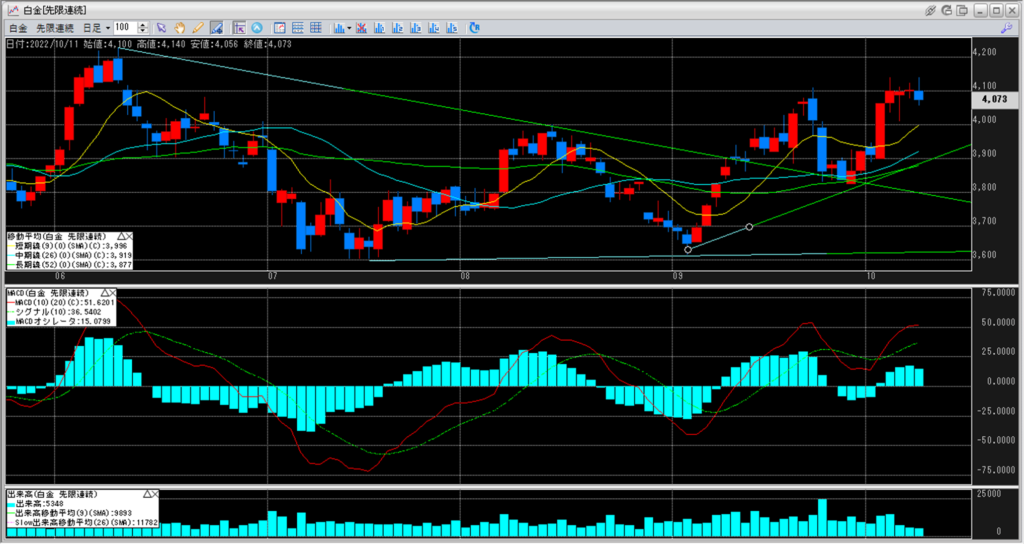Screen dimensions: 1024x544
Task: Load indicator preset 2 icon
Action: coord(397,28)
